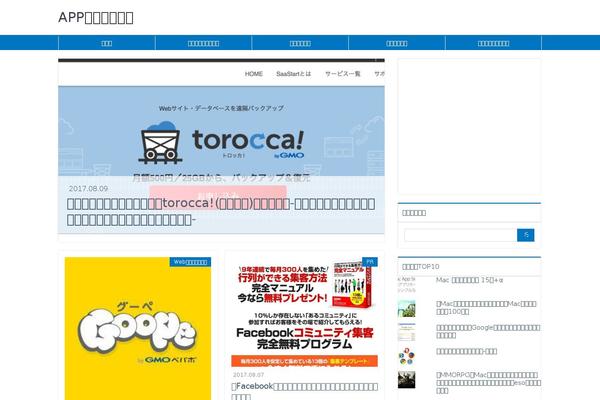The height and width of the screenshot is (400, 600).
Task: Select the second item in blue navigation bar
Action: point(204,43)
